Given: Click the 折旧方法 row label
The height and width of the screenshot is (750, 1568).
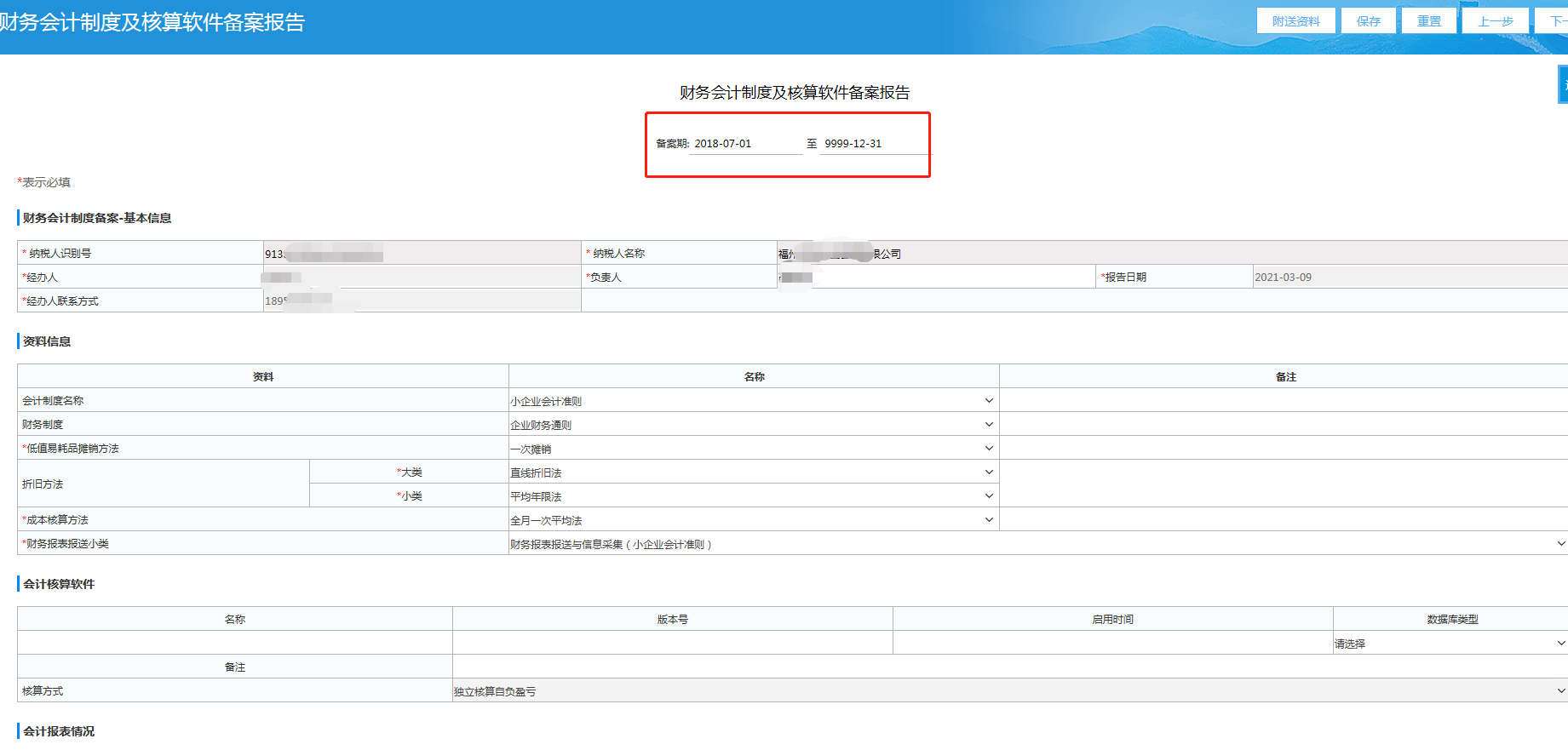Looking at the screenshot, I should coord(43,484).
